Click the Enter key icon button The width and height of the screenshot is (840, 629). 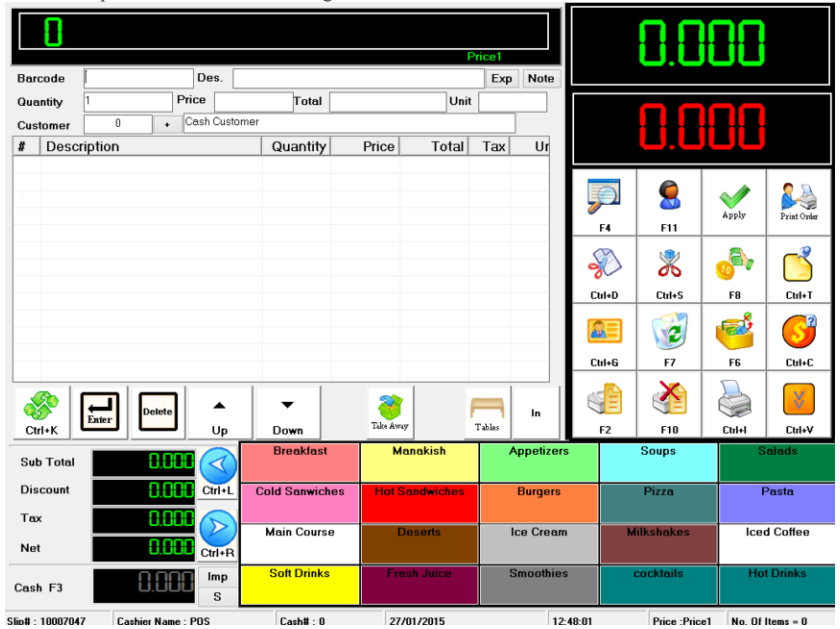pyautogui.click(x=100, y=412)
